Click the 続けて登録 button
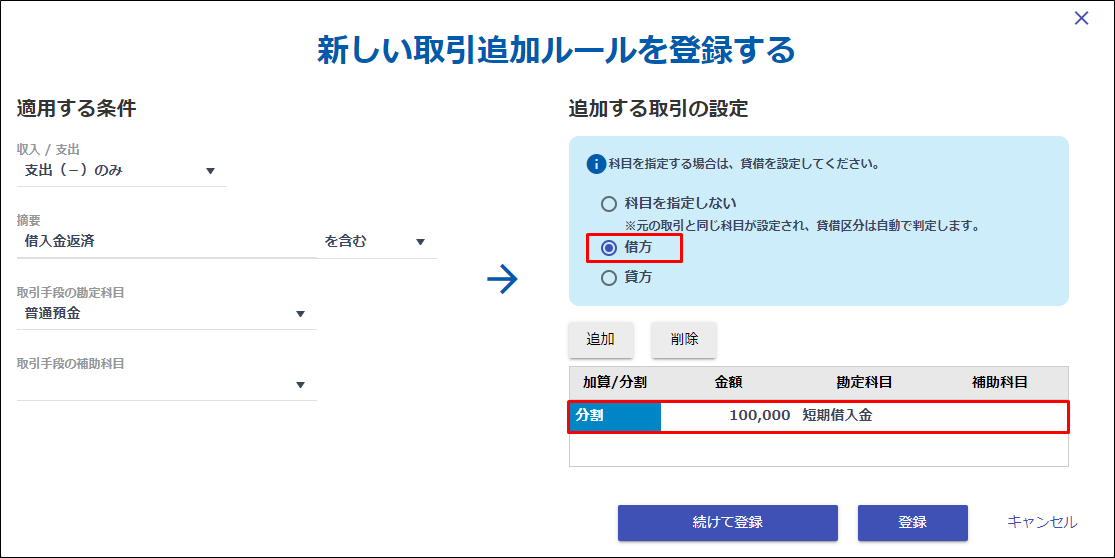1115x558 pixels. click(x=727, y=522)
